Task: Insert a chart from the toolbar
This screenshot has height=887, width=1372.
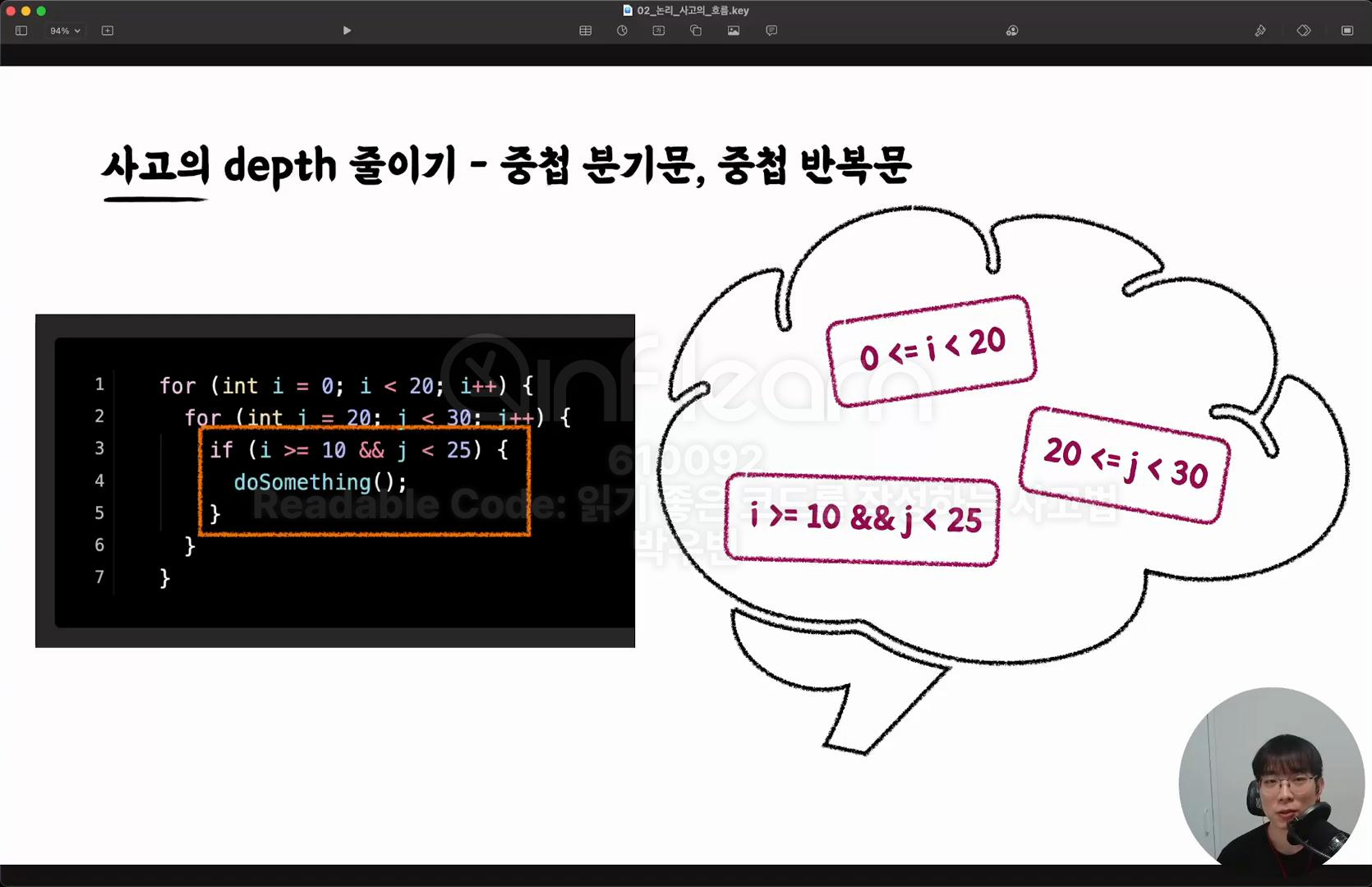Action: point(622,30)
